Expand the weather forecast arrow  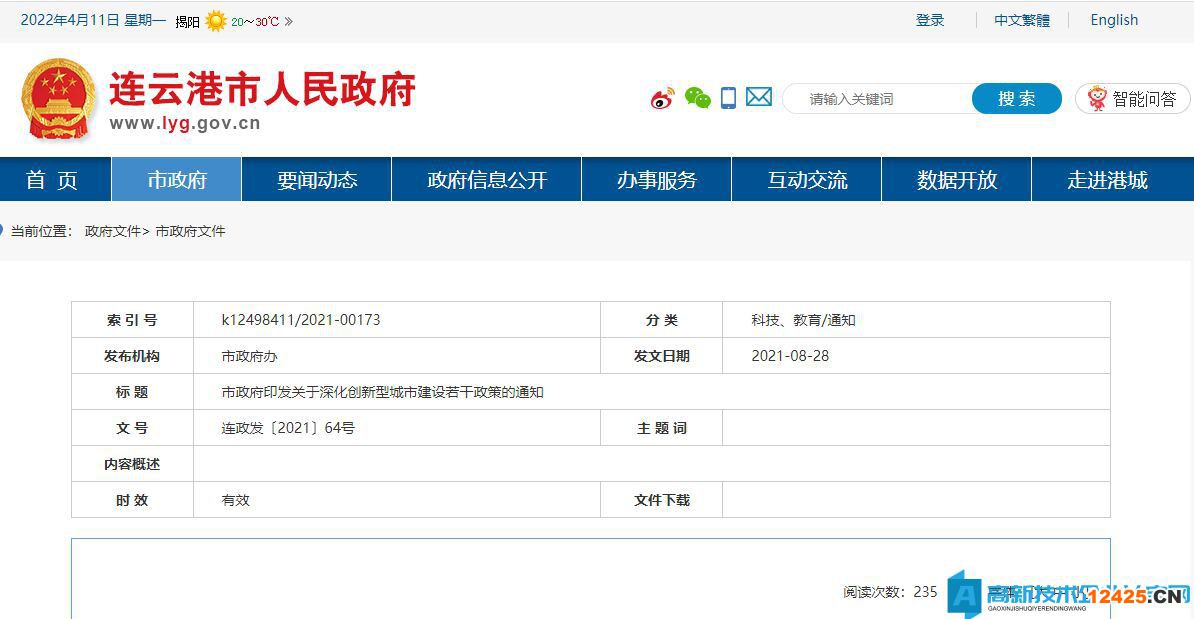pos(289,21)
